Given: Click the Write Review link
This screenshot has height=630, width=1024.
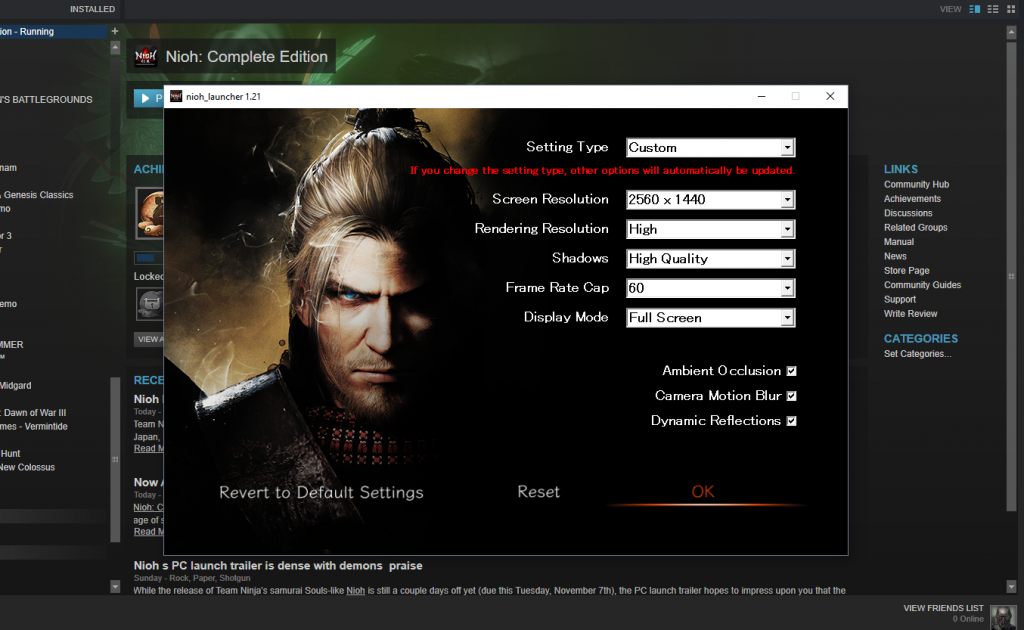Looking at the screenshot, I should click(910, 314).
